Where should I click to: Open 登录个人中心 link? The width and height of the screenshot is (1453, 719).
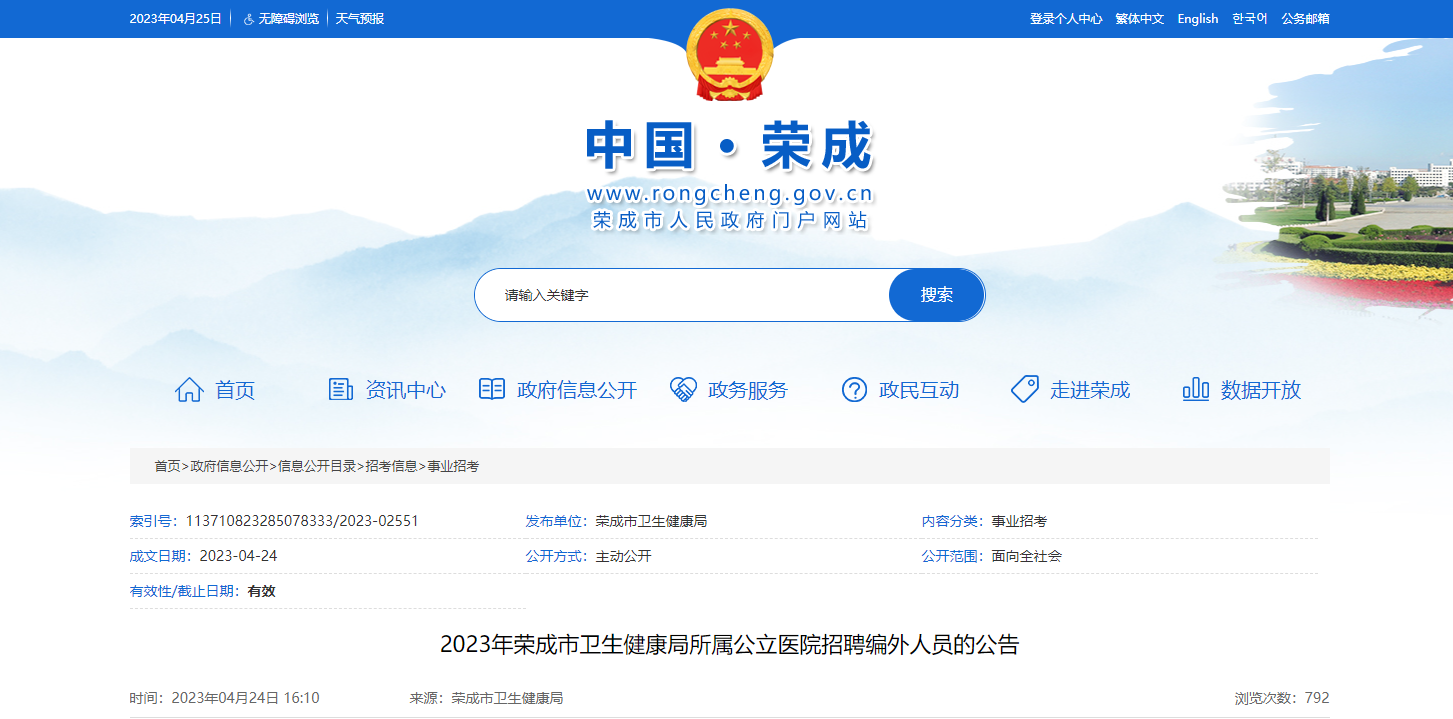coord(1066,19)
